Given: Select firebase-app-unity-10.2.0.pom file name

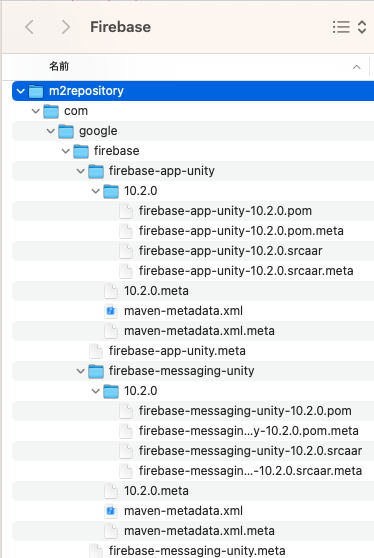Looking at the screenshot, I should tap(225, 211).
